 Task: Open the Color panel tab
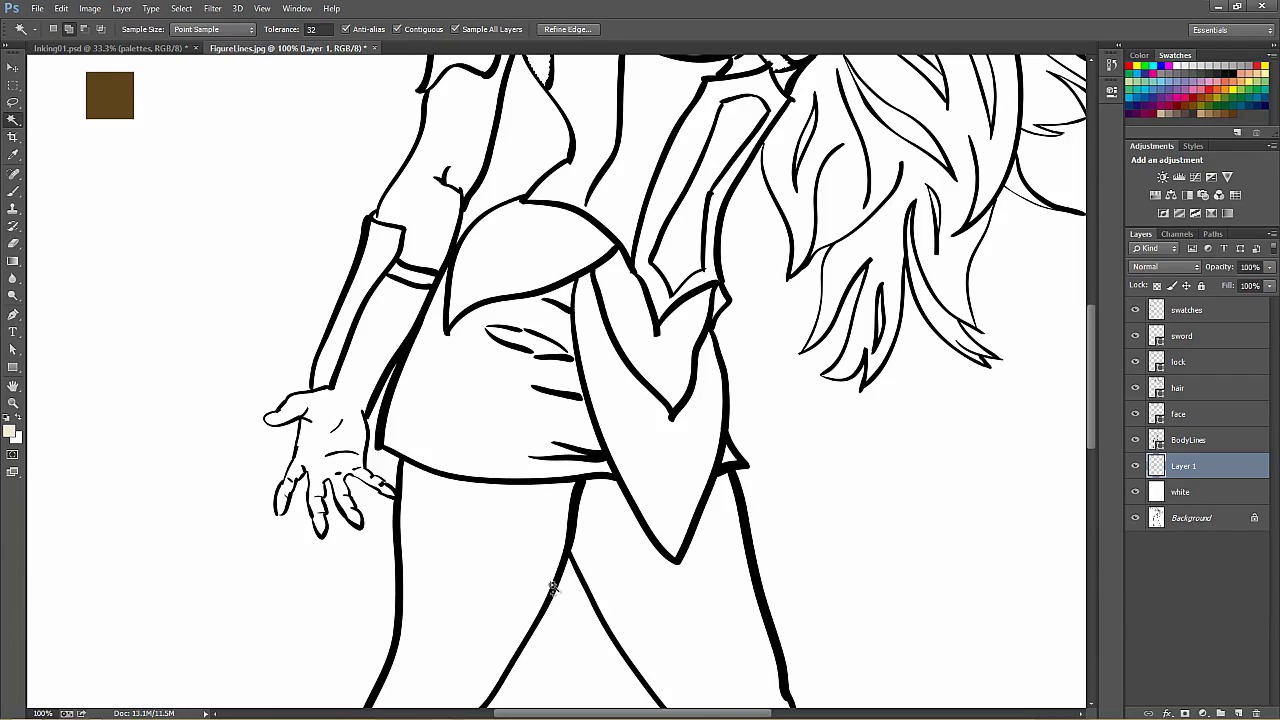pyautogui.click(x=1139, y=55)
